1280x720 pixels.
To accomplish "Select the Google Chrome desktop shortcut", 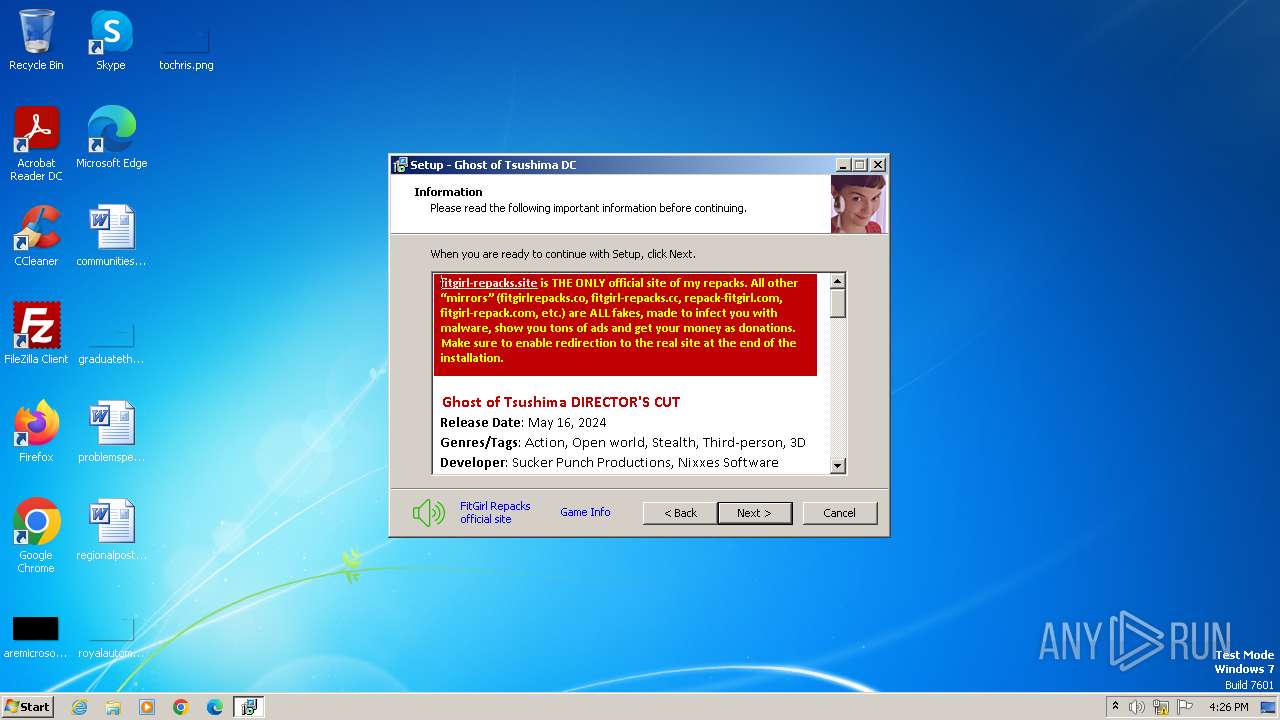I will click(36, 536).
